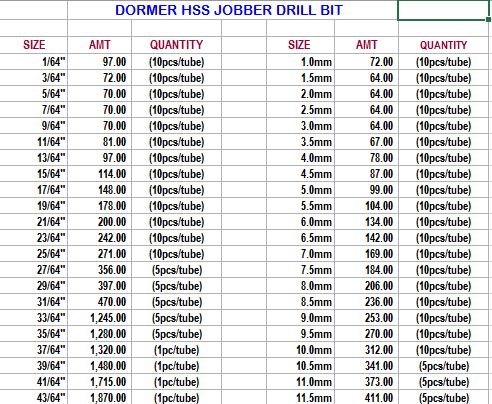Click quantity cell in the 37/64" row
This screenshot has height=404, width=492.
tap(176, 350)
